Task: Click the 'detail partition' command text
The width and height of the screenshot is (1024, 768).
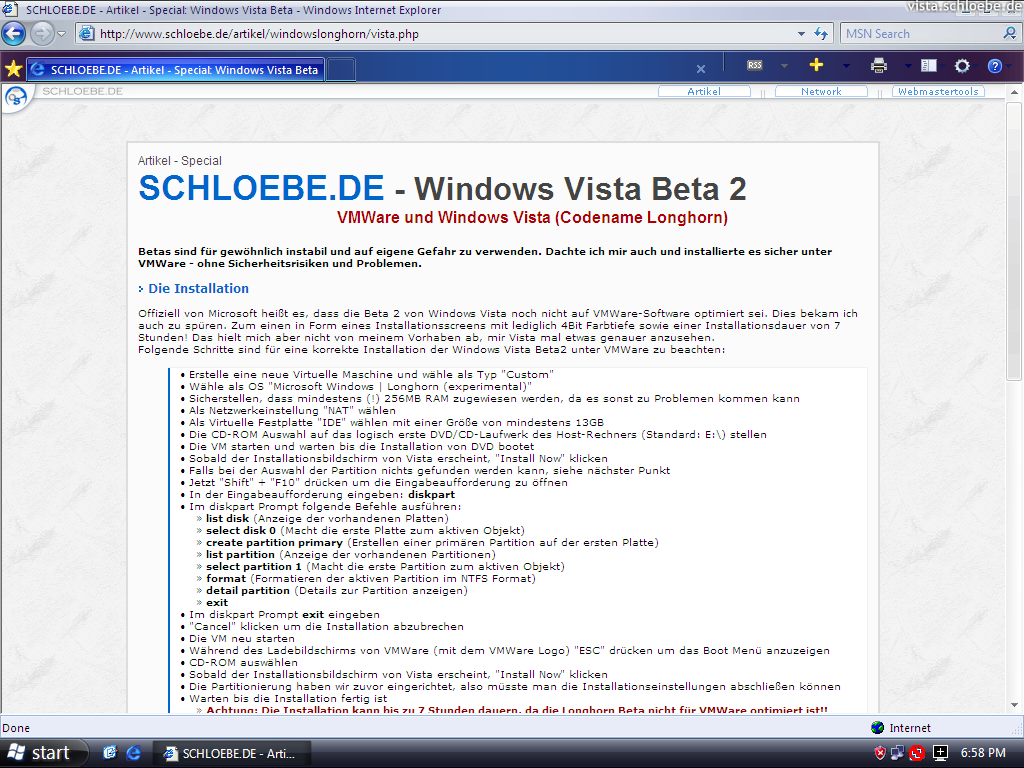Action: [248, 591]
